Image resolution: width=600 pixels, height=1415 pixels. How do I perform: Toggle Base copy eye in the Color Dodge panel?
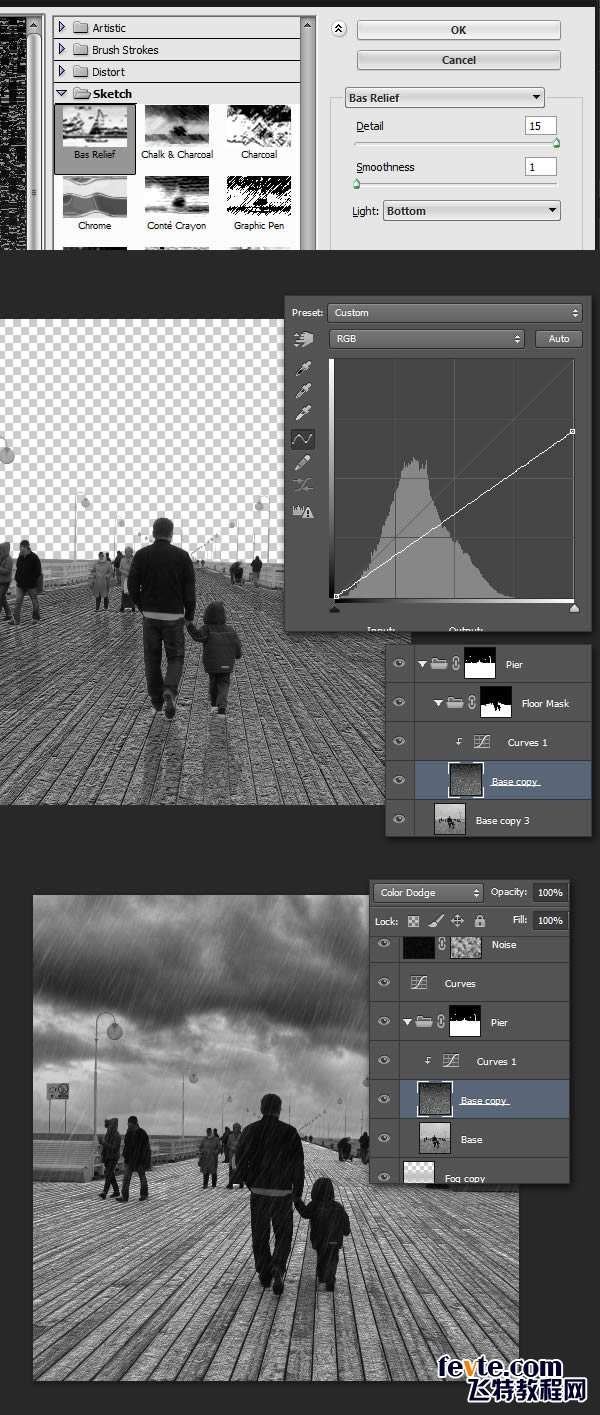pyautogui.click(x=384, y=1099)
